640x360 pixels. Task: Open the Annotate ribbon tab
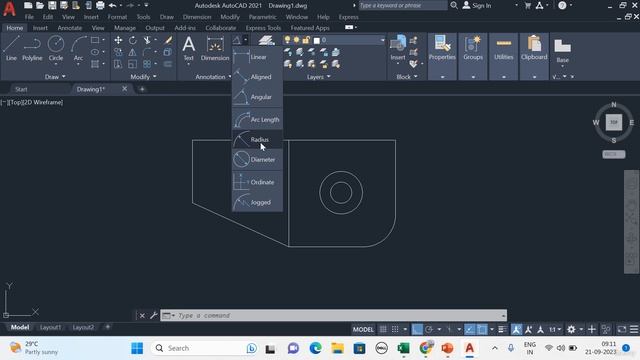point(69,28)
